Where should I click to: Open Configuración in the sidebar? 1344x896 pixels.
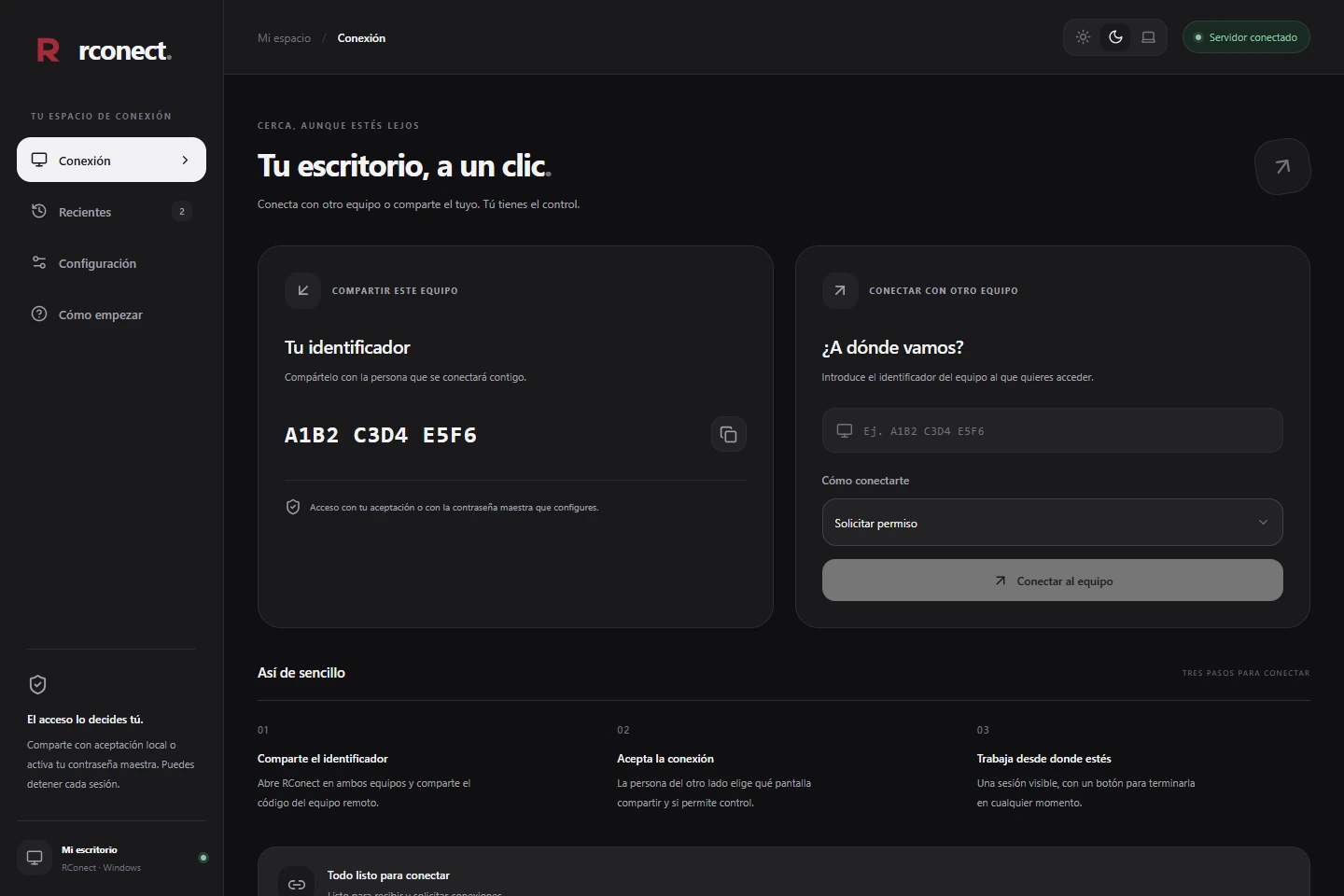(x=111, y=263)
